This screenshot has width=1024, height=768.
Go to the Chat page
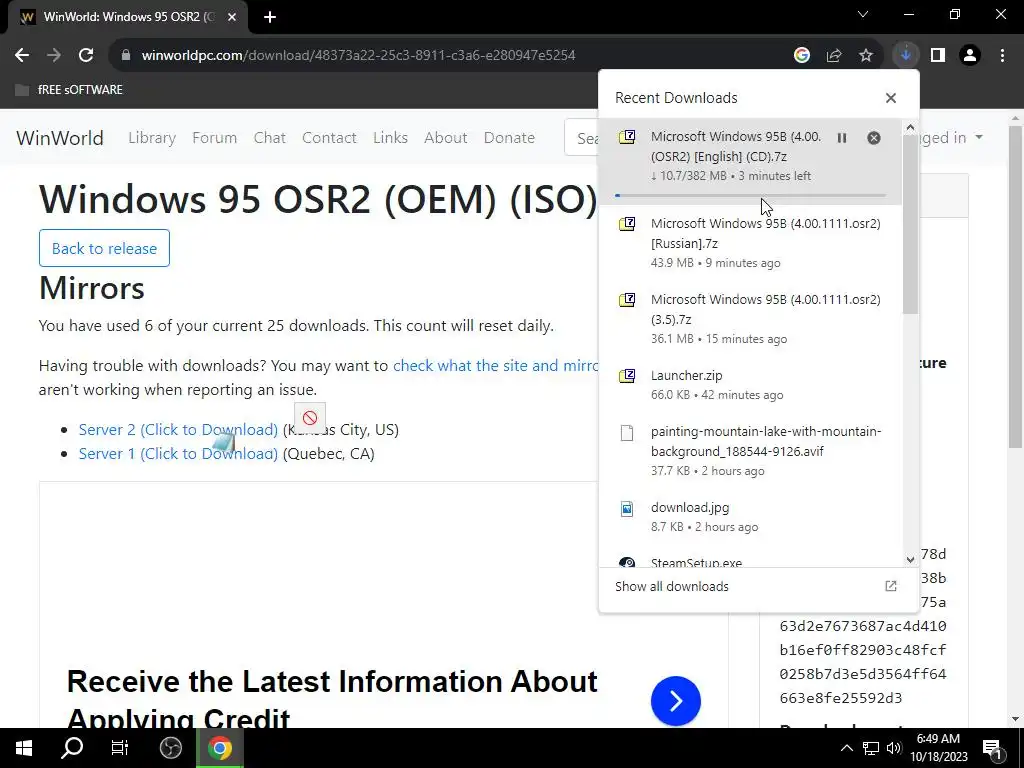(270, 138)
